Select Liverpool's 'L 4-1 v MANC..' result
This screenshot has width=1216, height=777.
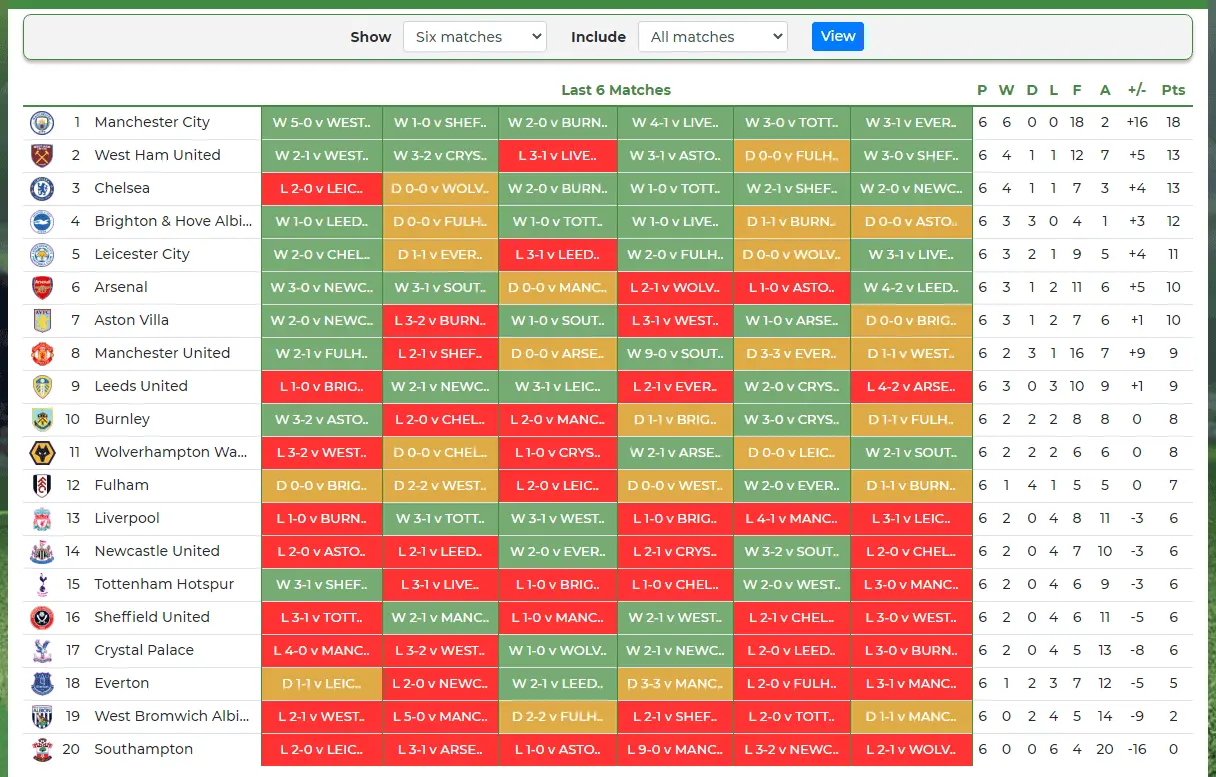click(x=792, y=519)
